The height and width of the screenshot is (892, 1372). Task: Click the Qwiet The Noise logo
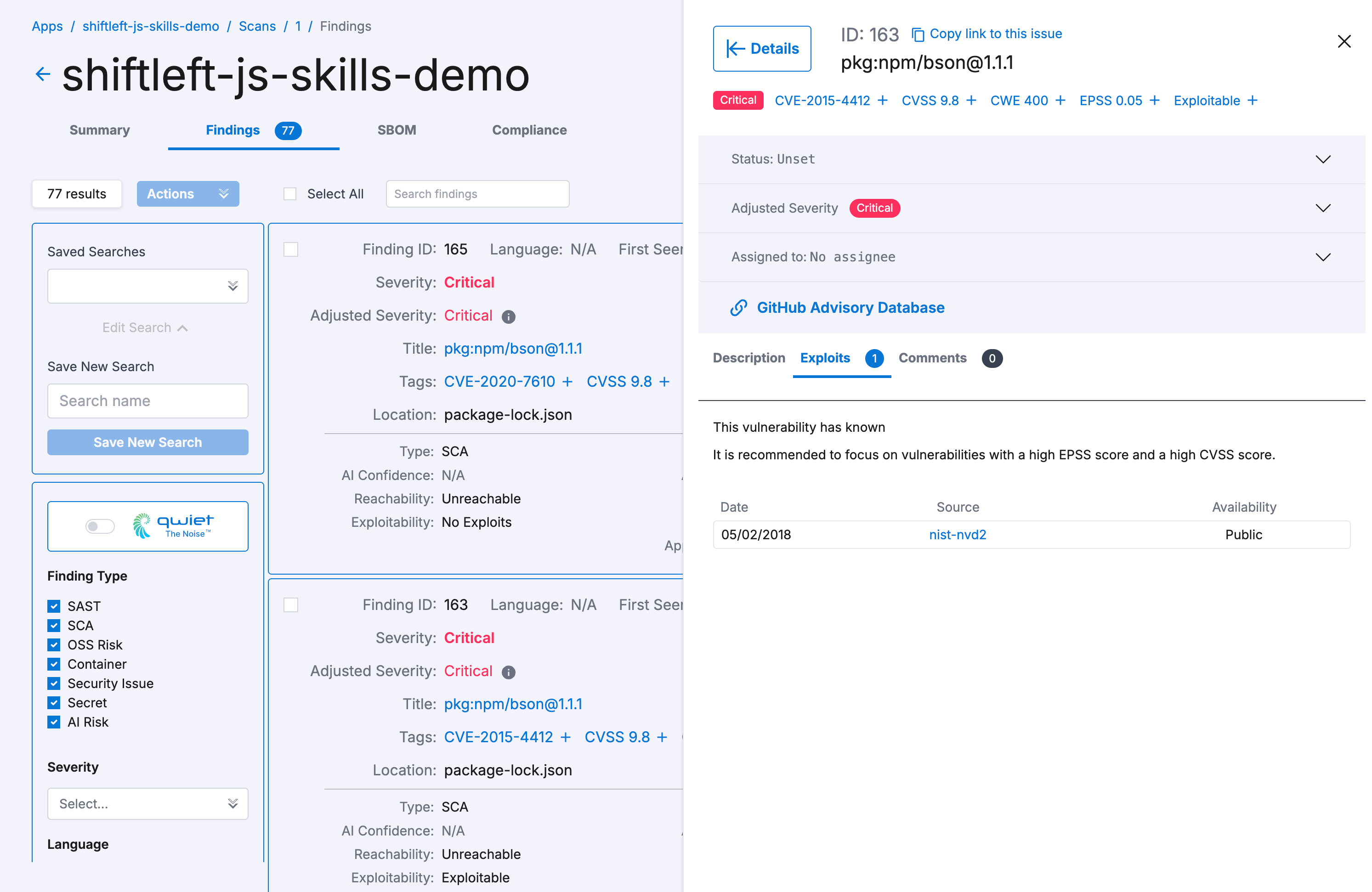point(174,525)
